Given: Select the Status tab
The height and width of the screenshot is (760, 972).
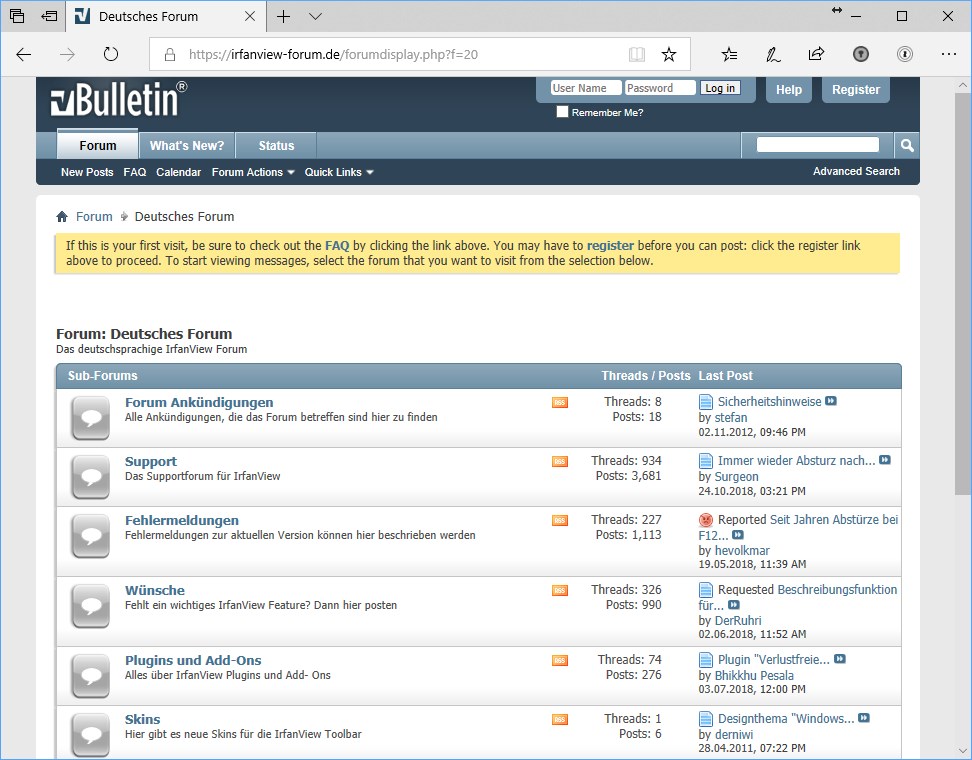Looking at the screenshot, I should 275,145.
